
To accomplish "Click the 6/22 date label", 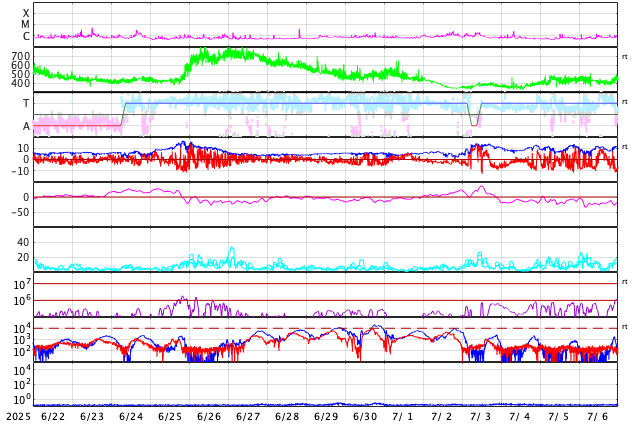I will tap(53, 416).
